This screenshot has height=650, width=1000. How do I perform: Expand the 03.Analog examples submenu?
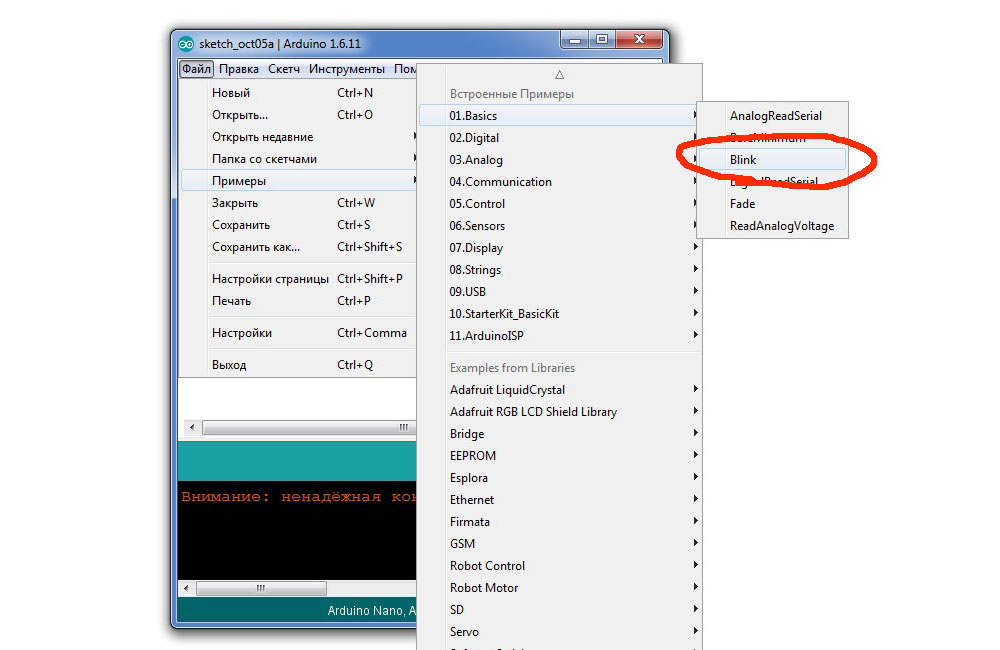[x=476, y=160]
